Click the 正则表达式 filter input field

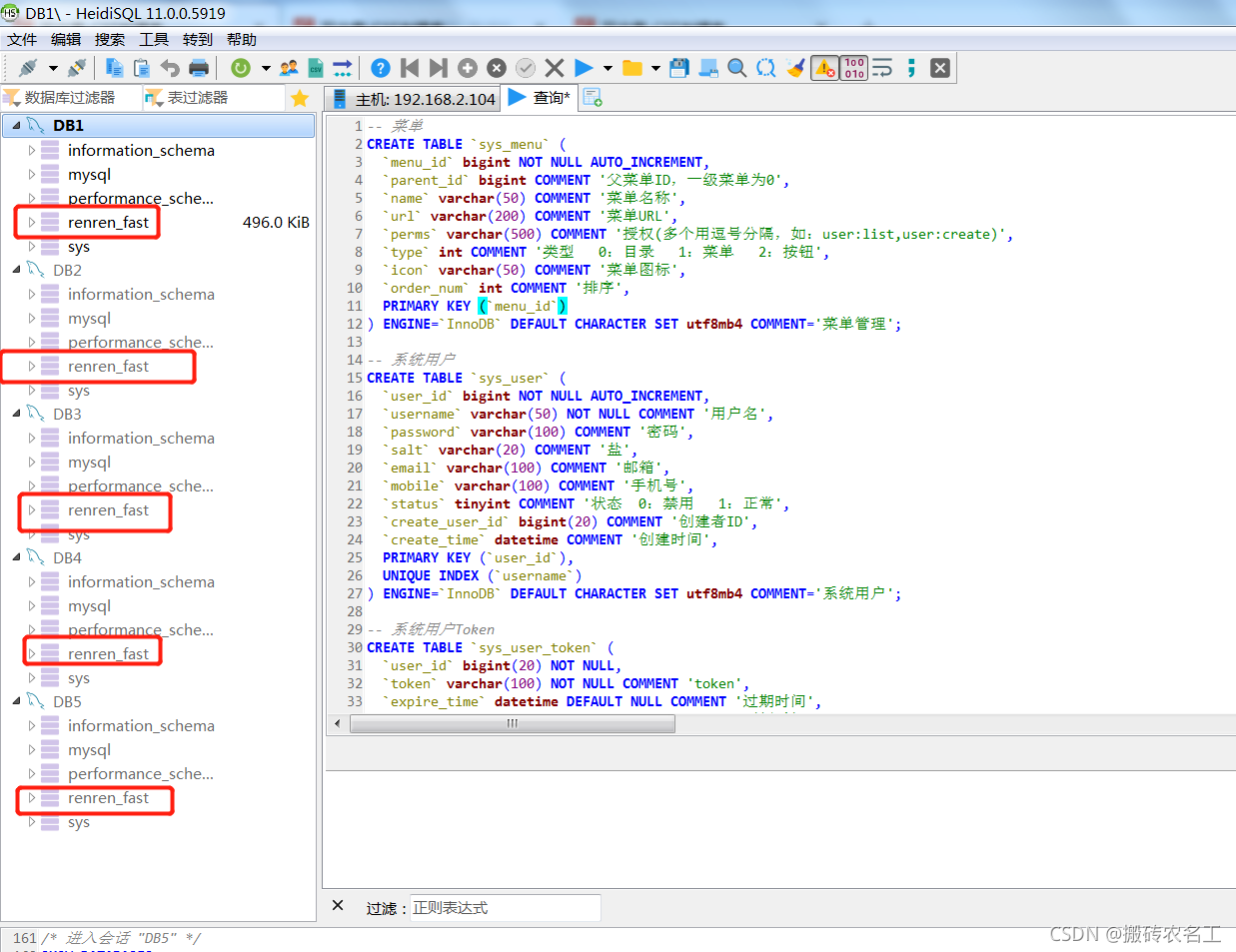point(506,908)
